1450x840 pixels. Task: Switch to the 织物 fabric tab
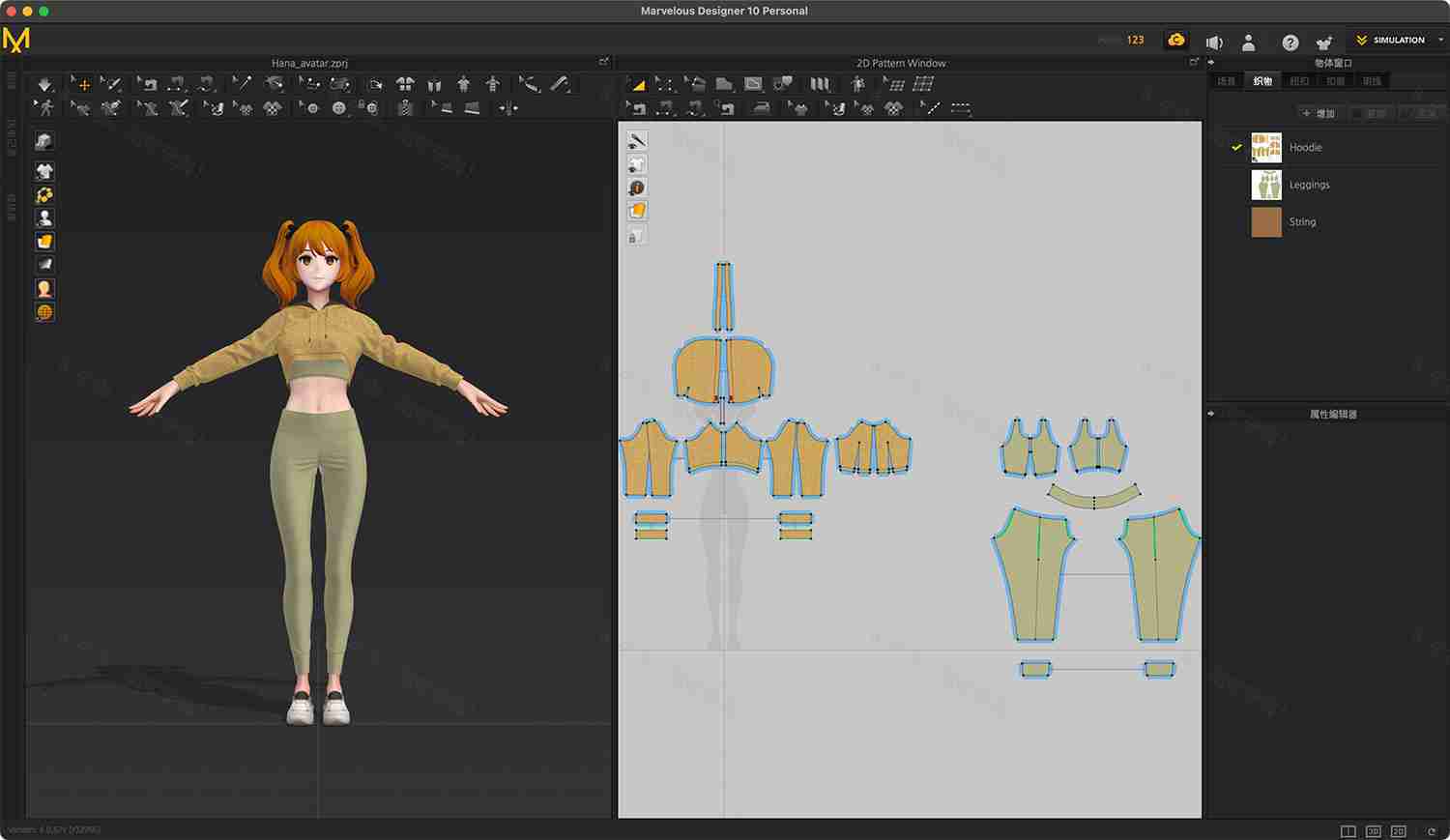[x=1262, y=81]
